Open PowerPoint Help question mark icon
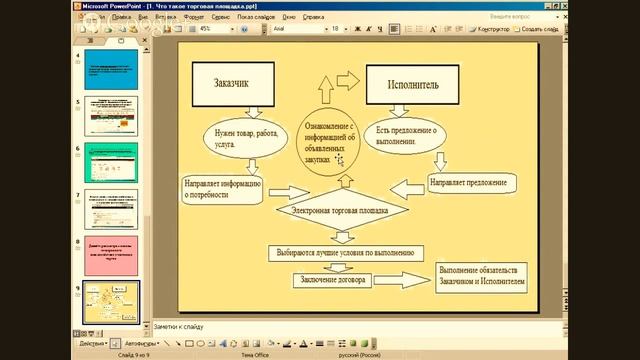This screenshot has width=640, height=360. 244,29
